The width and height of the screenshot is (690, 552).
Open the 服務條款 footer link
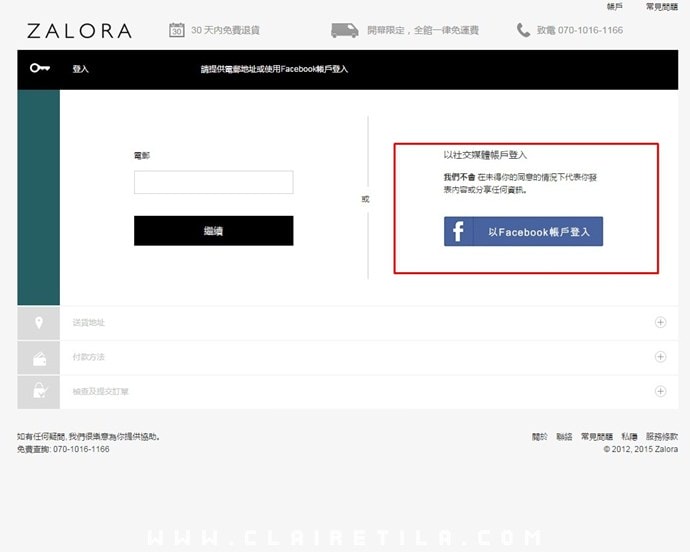661,437
